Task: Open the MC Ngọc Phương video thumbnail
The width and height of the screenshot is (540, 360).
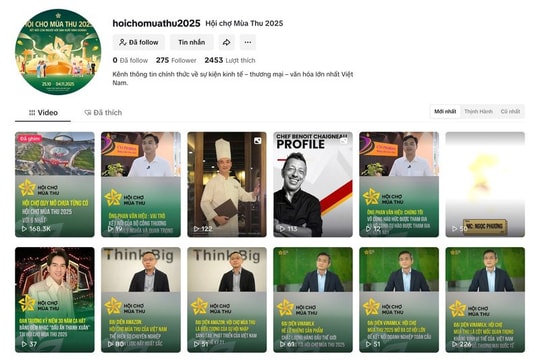Action: pyautogui.click(x=485, y=184)
